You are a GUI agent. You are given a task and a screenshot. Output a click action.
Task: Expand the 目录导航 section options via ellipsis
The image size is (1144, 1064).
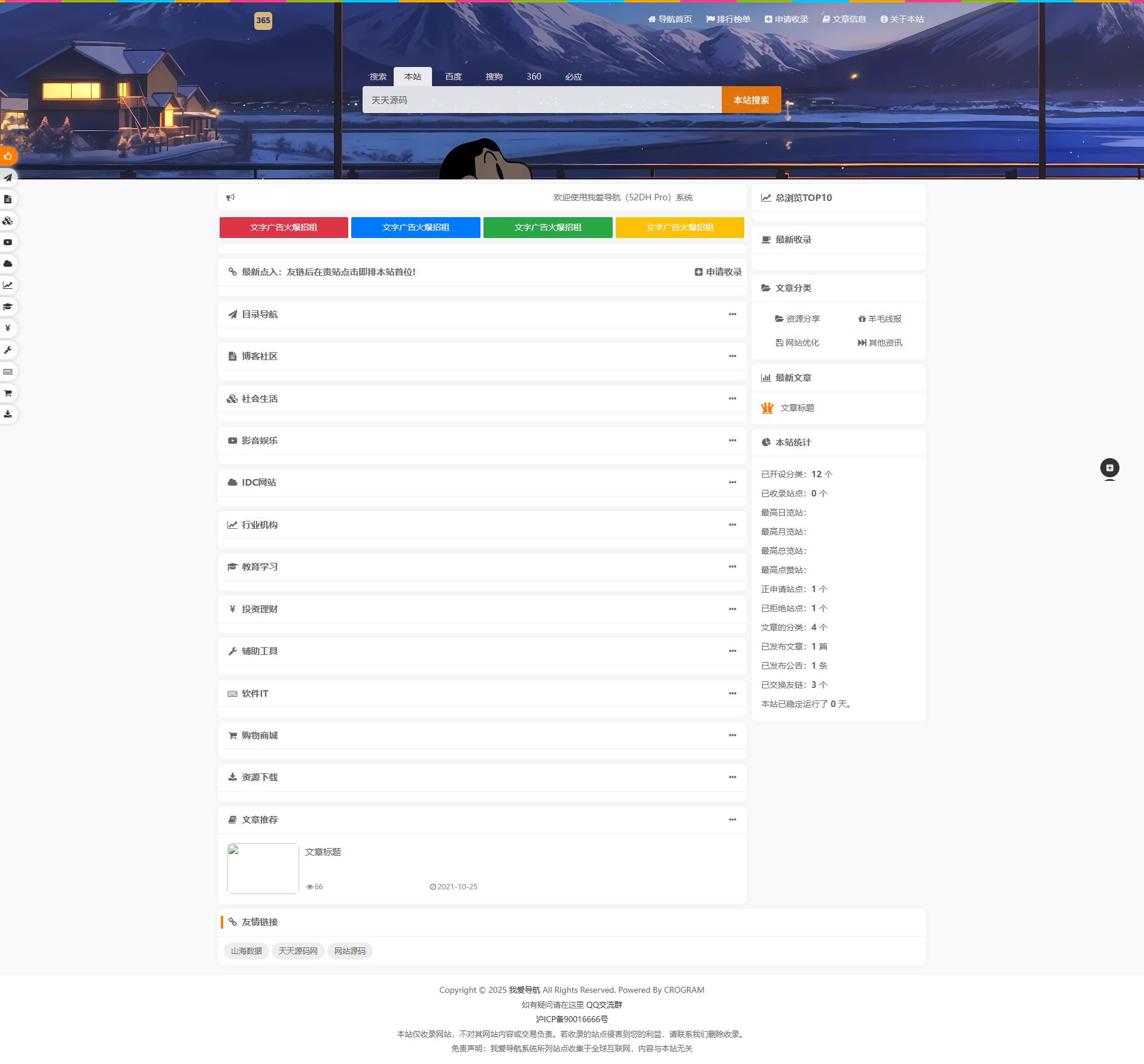(733, 314)
